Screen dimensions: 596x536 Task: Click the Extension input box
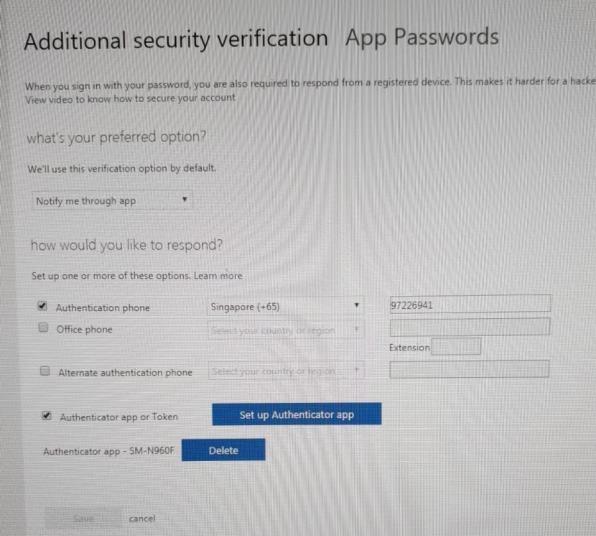tap(456, 346)
